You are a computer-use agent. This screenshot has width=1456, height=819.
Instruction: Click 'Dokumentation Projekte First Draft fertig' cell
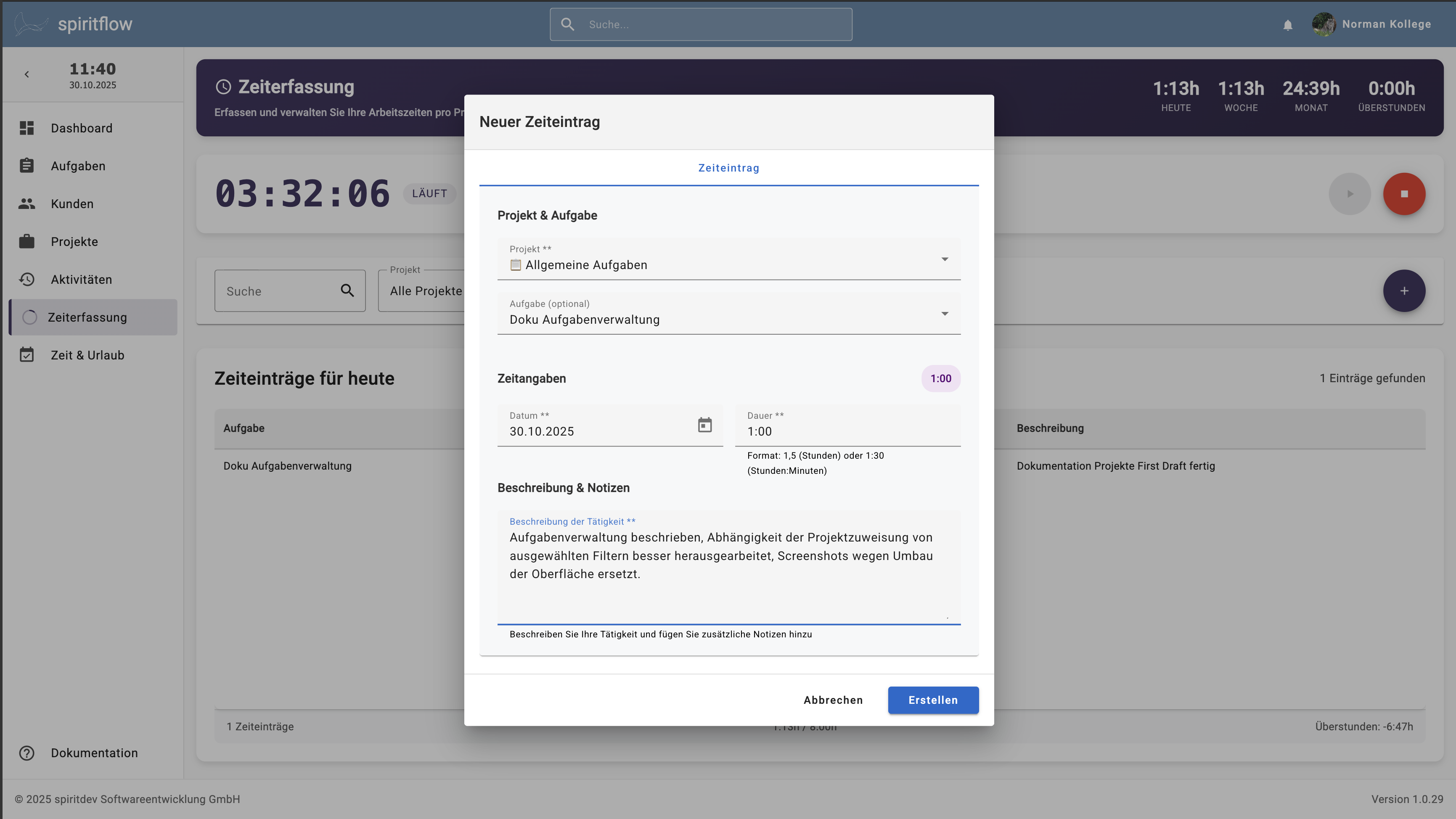click(1116, 466)
